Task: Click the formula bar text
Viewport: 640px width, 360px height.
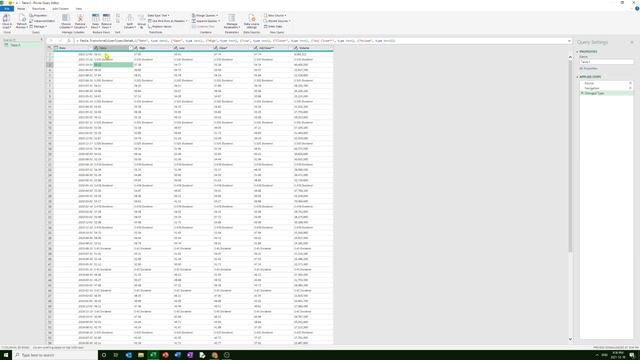Action: (237, 41)
